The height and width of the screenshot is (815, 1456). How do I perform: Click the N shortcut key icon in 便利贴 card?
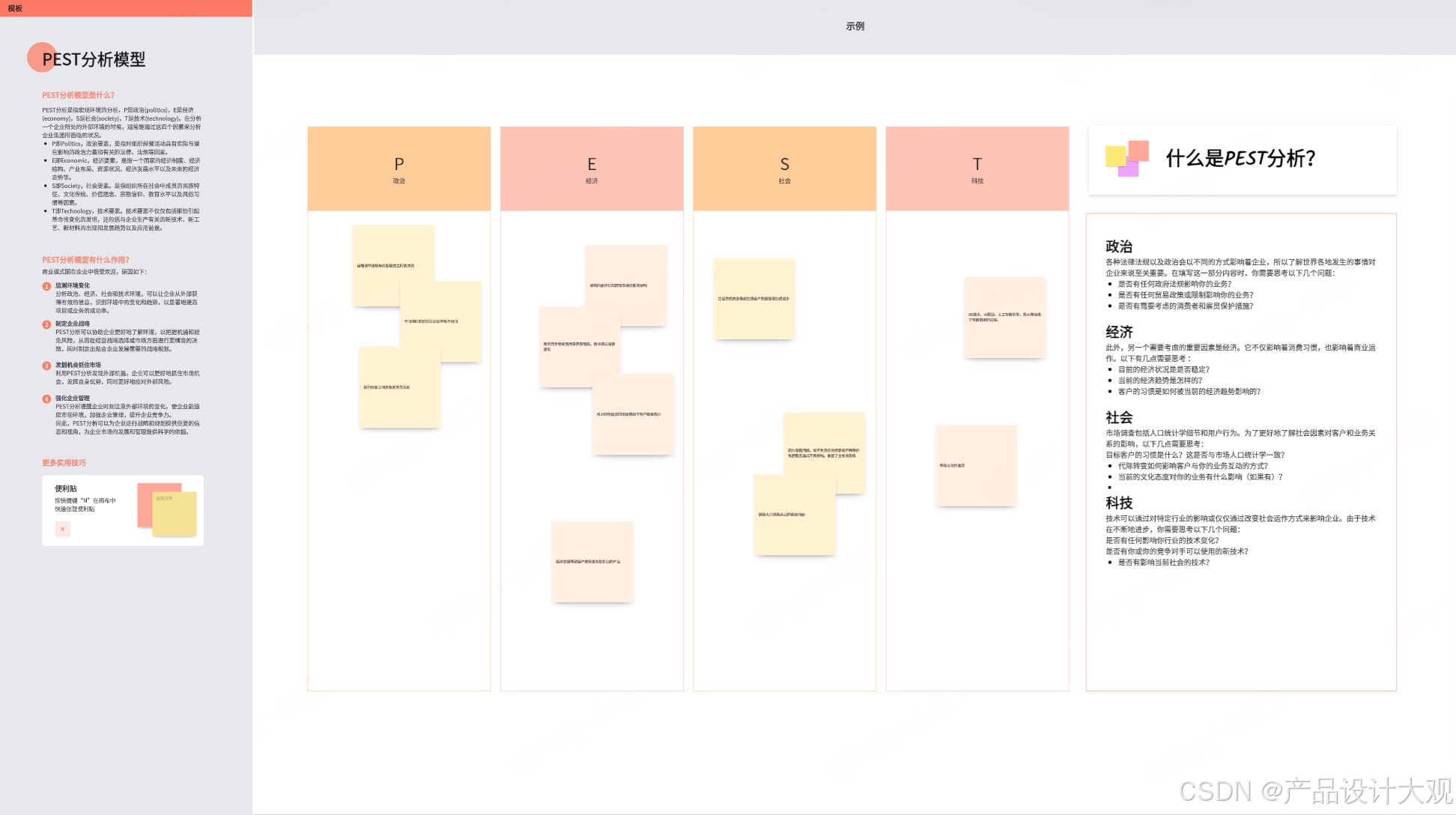coord(62,529)
